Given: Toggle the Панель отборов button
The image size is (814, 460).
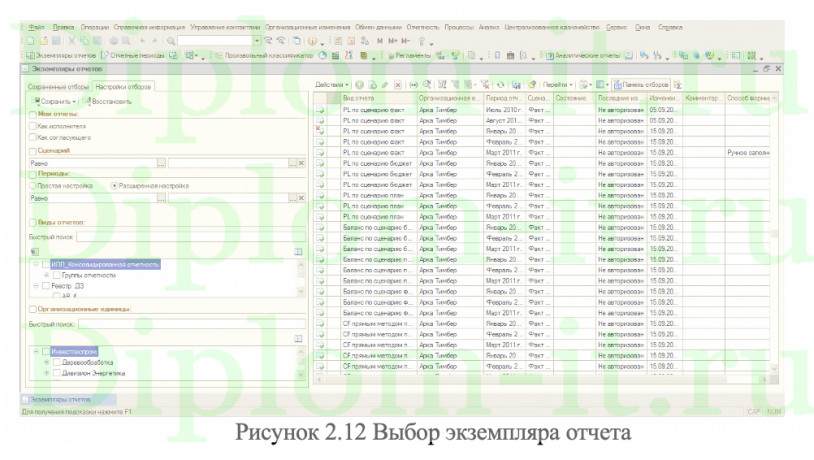Looking at the screenshot, I should tap(642, 85).
